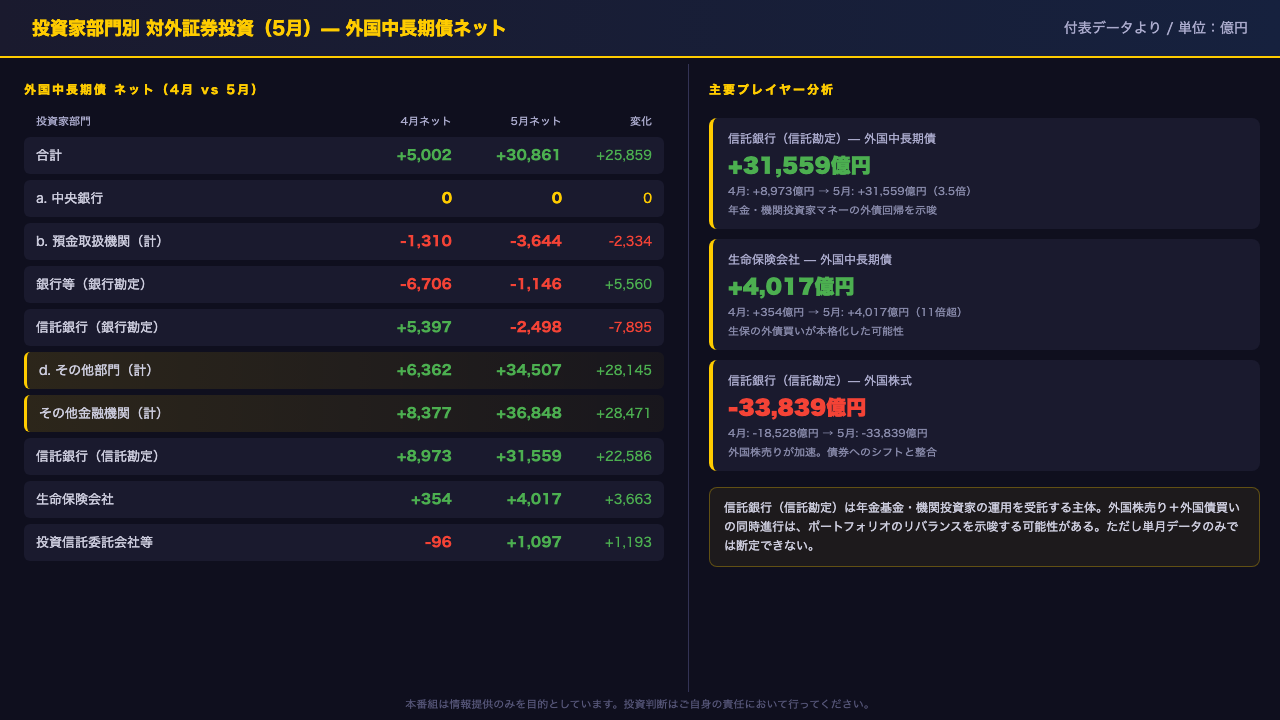The height and width of the screenshot is (720, 1280).
Task: Click the a. 中央銀行 row label
Action: pos(69,199)
